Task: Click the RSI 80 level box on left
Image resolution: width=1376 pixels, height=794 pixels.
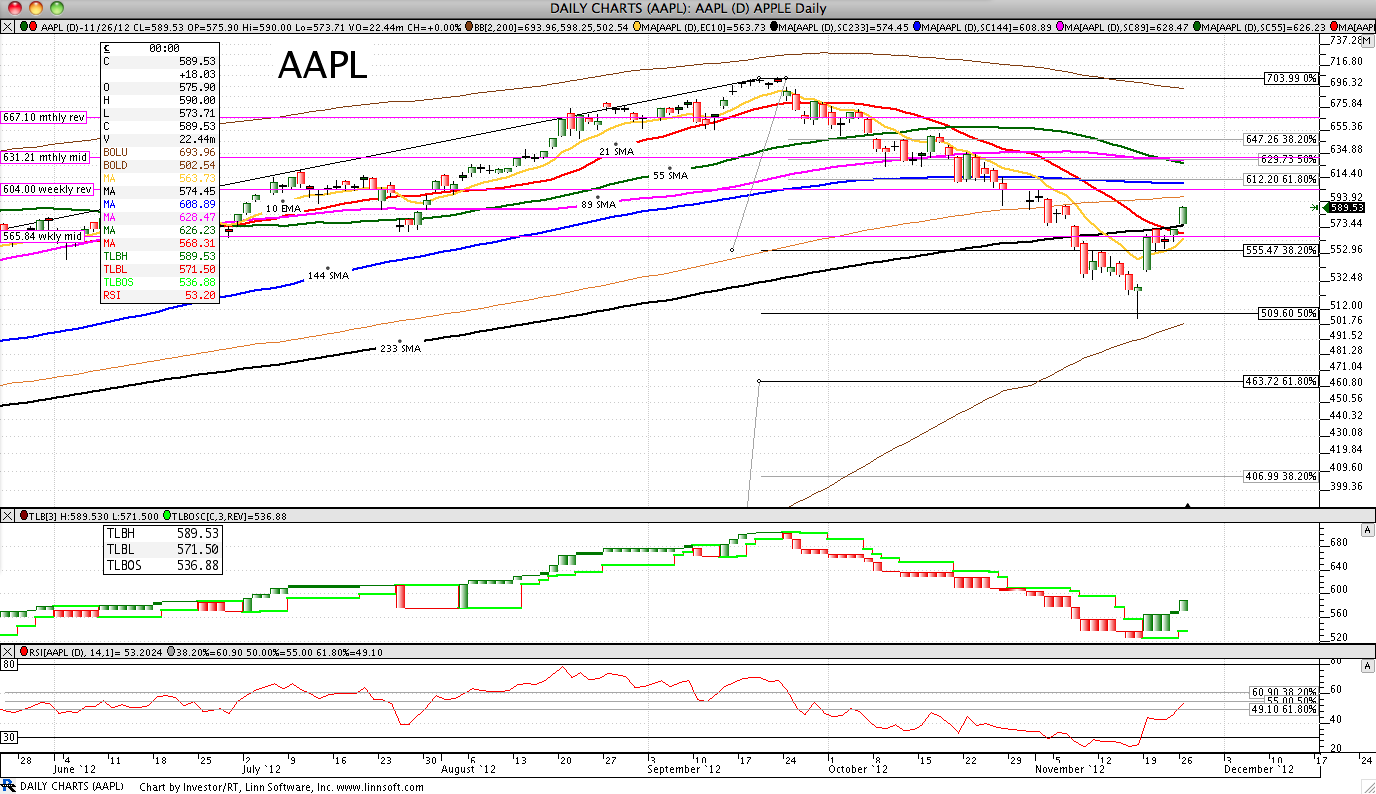Action: [7, 665]
